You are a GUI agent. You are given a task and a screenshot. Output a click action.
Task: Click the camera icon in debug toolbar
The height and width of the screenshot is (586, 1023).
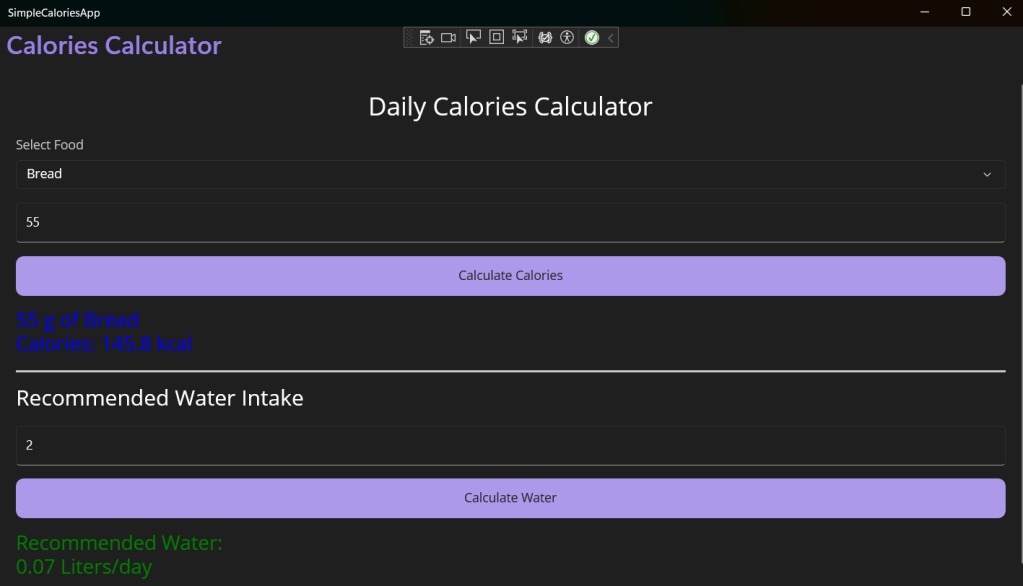pyautogui.click(x=448, y=38)
